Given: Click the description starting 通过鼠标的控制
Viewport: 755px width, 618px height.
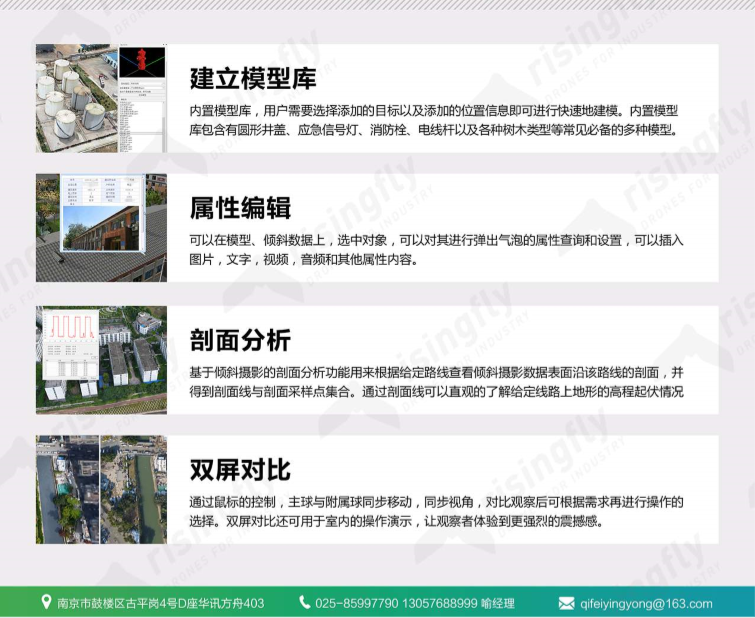Looking at the screenshot, I should [x=436, y=511].
